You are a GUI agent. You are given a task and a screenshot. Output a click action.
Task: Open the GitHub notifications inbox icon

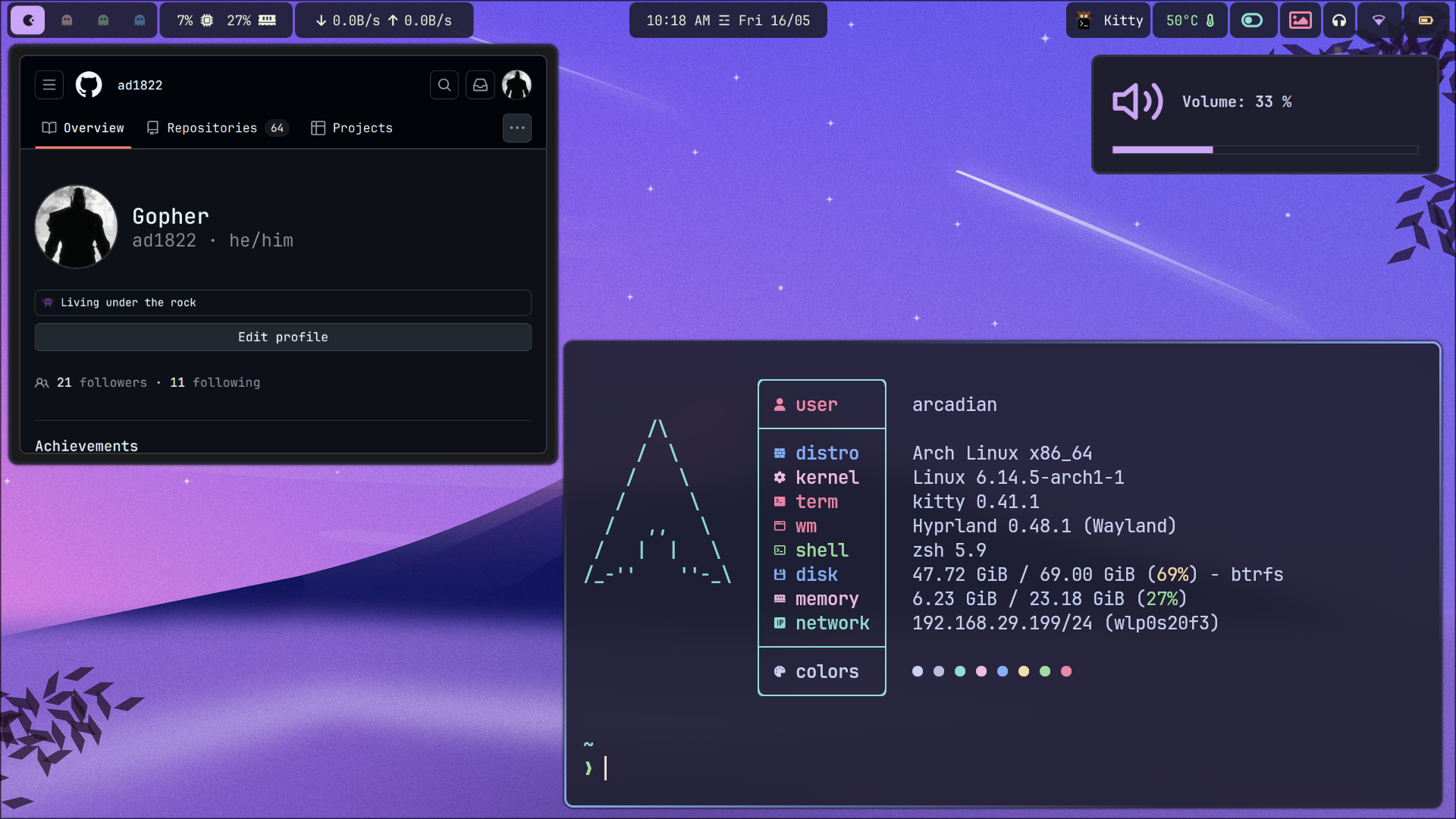[x=481, y=85]
